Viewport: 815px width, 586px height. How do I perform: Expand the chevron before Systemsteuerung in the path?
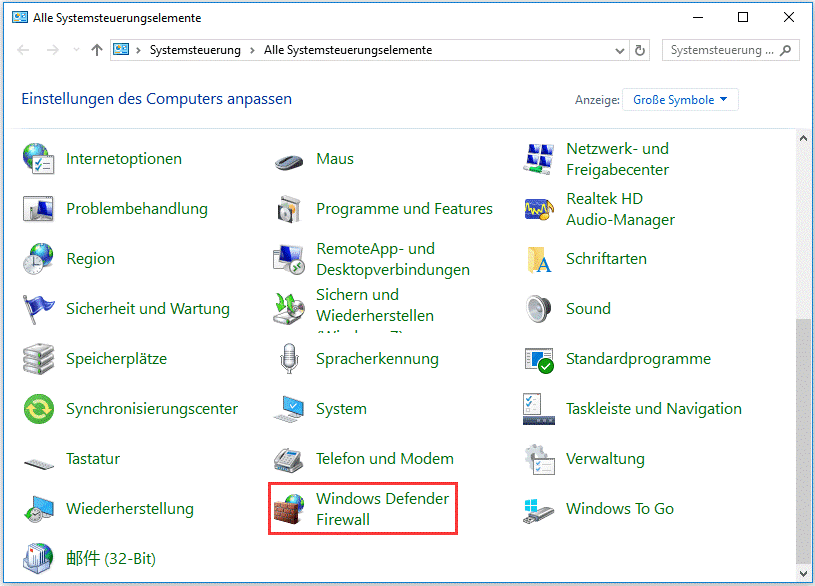click(138, 50)
